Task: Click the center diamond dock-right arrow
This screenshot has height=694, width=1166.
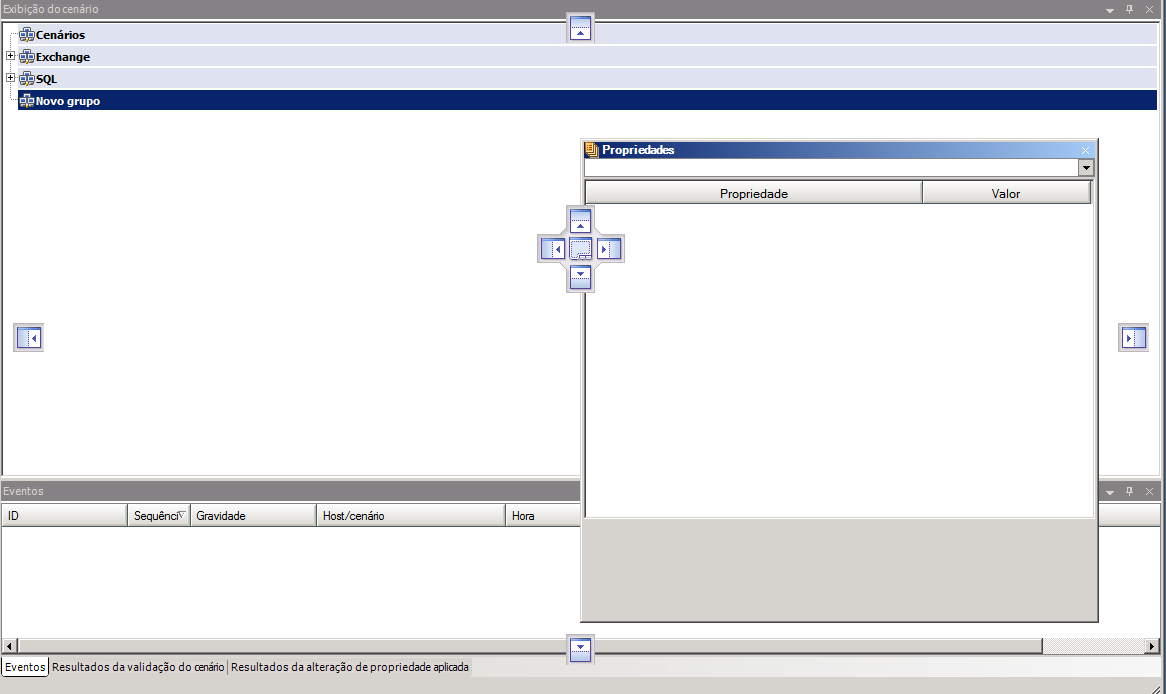Action: 609,249
